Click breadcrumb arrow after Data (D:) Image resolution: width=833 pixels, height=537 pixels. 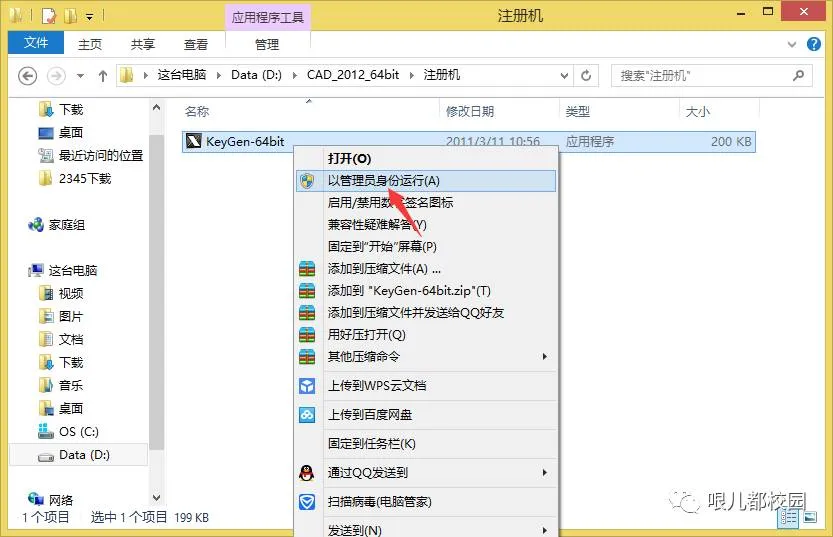(295, 75)
